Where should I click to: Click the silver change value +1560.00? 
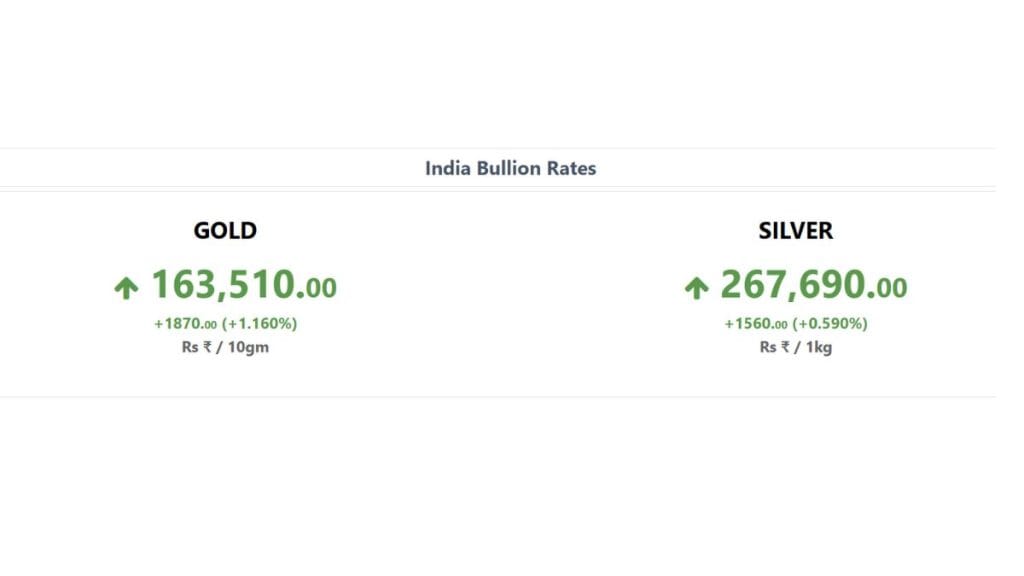tap(755, 323)
